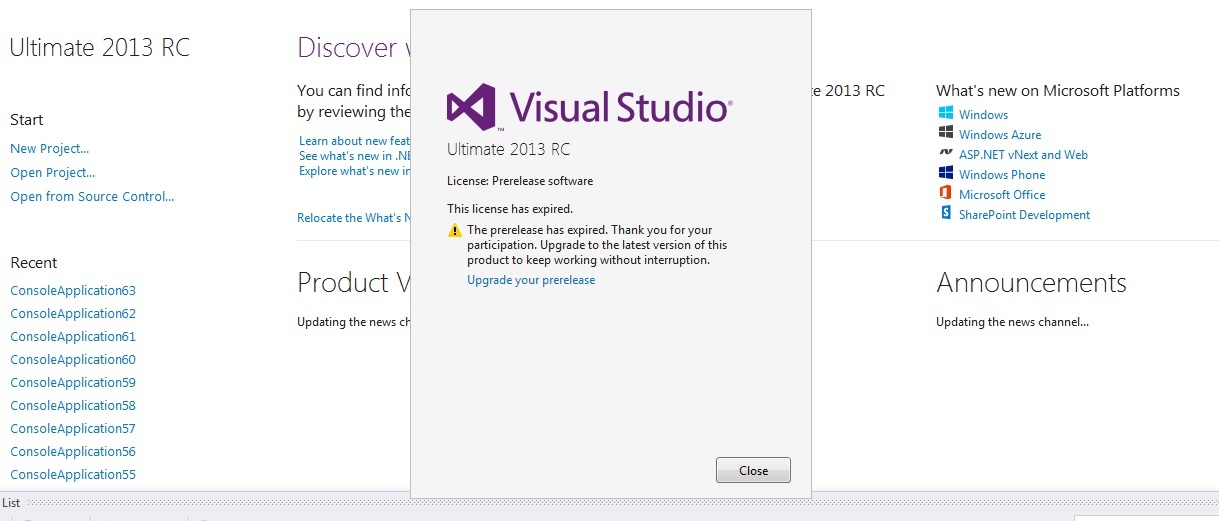
Task: Click the Announcements heading
Action: [1031, 283]
